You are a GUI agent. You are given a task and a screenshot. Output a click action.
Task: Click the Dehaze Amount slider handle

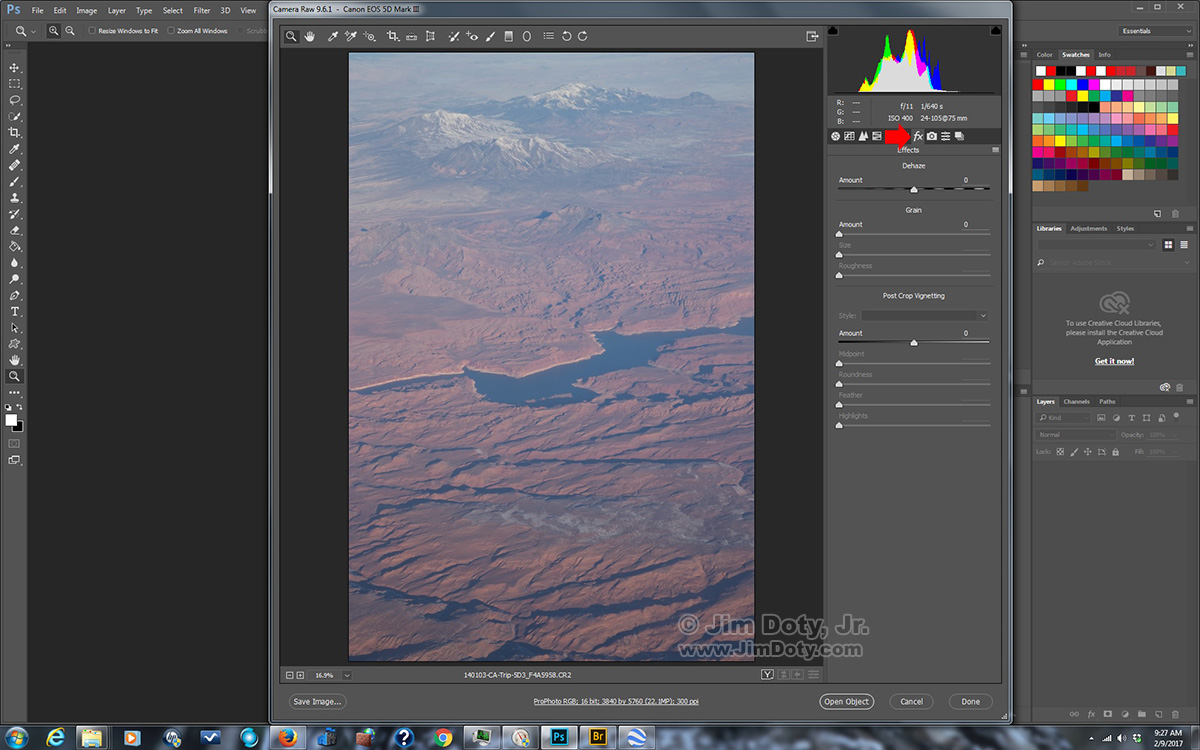pos(914,189)
